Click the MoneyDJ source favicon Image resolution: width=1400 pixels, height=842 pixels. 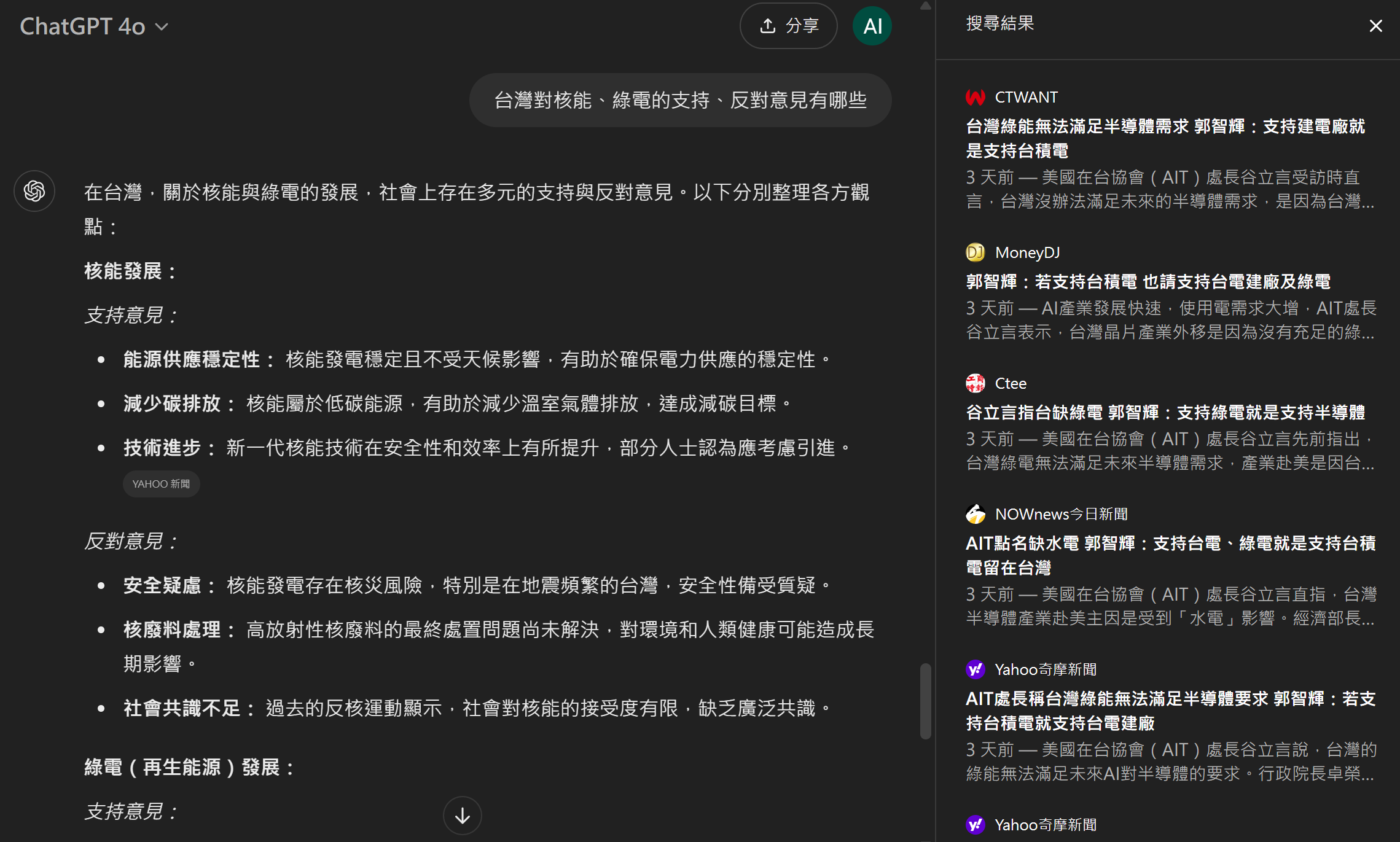[x=975, y=252]
